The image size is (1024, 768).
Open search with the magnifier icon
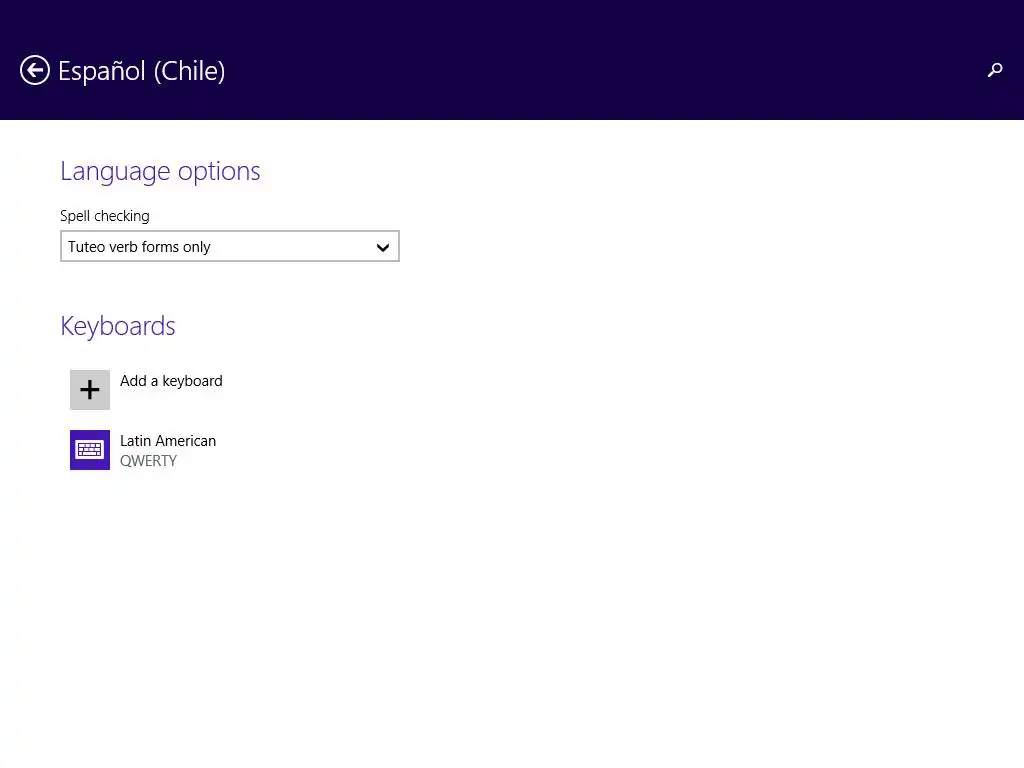[994, 70]
